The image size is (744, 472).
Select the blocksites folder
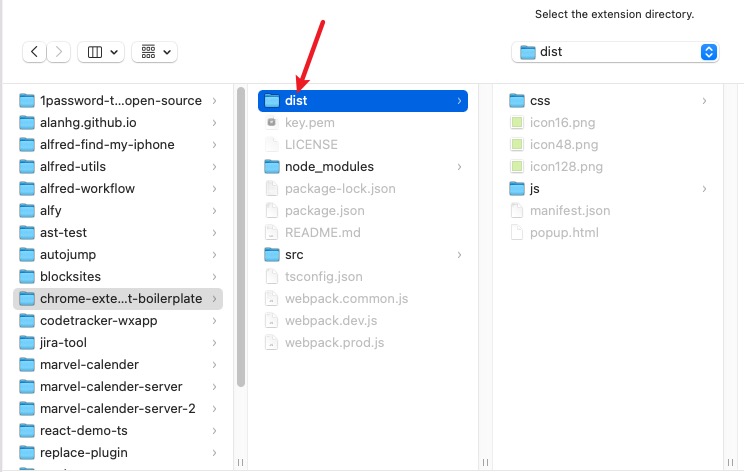point(118,277)
